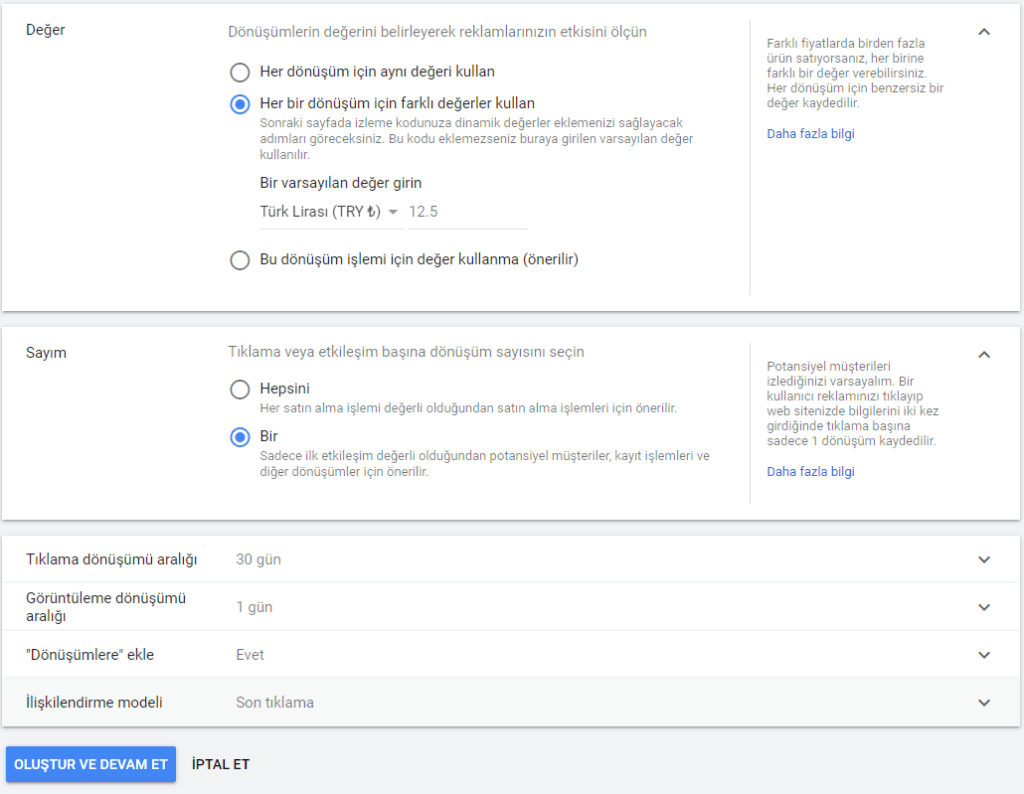
Task: Select the 'Bir' count option
Action: pyautogui.click(x=240, y=437)
